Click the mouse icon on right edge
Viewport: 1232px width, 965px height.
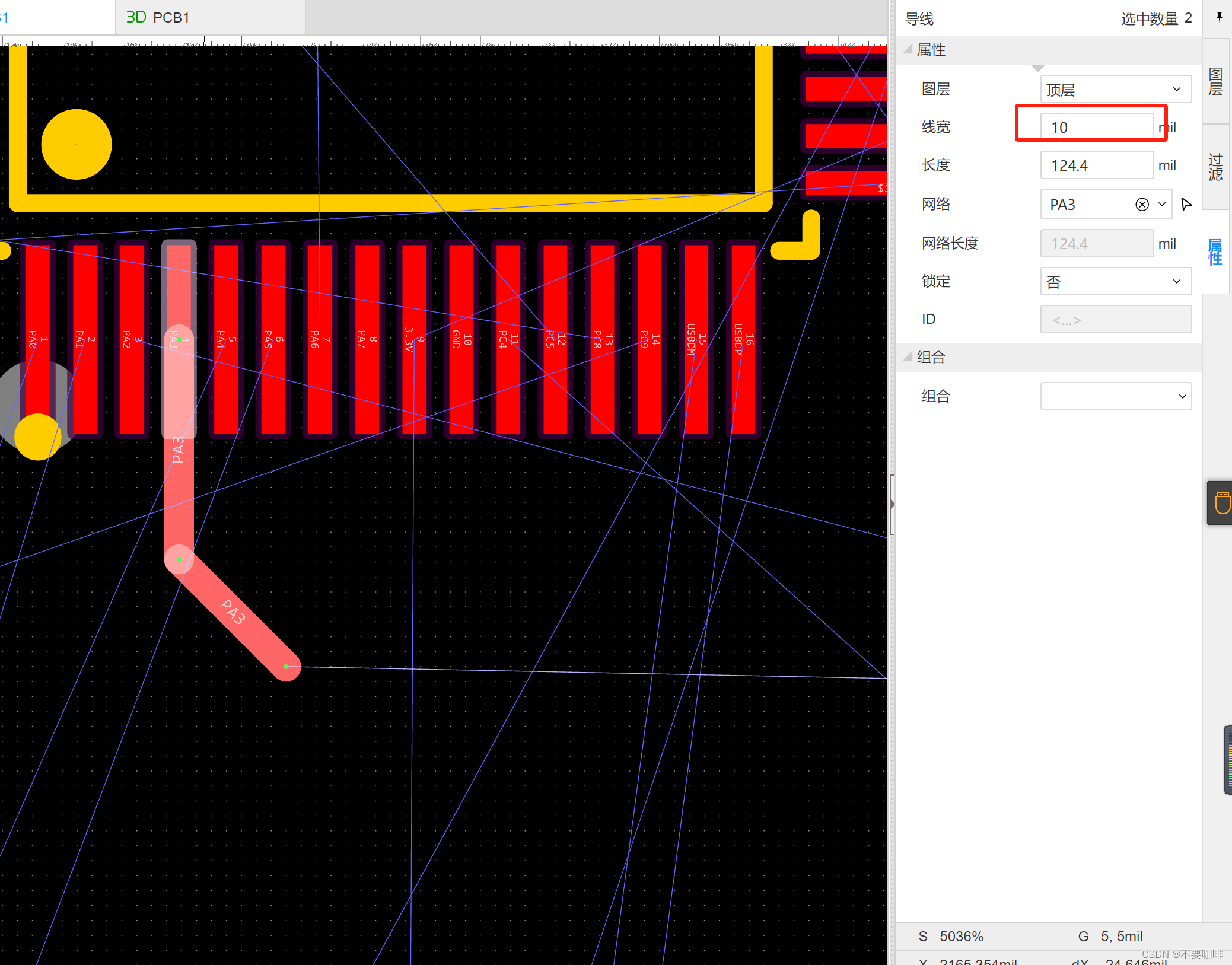[x=1221, y=503]
